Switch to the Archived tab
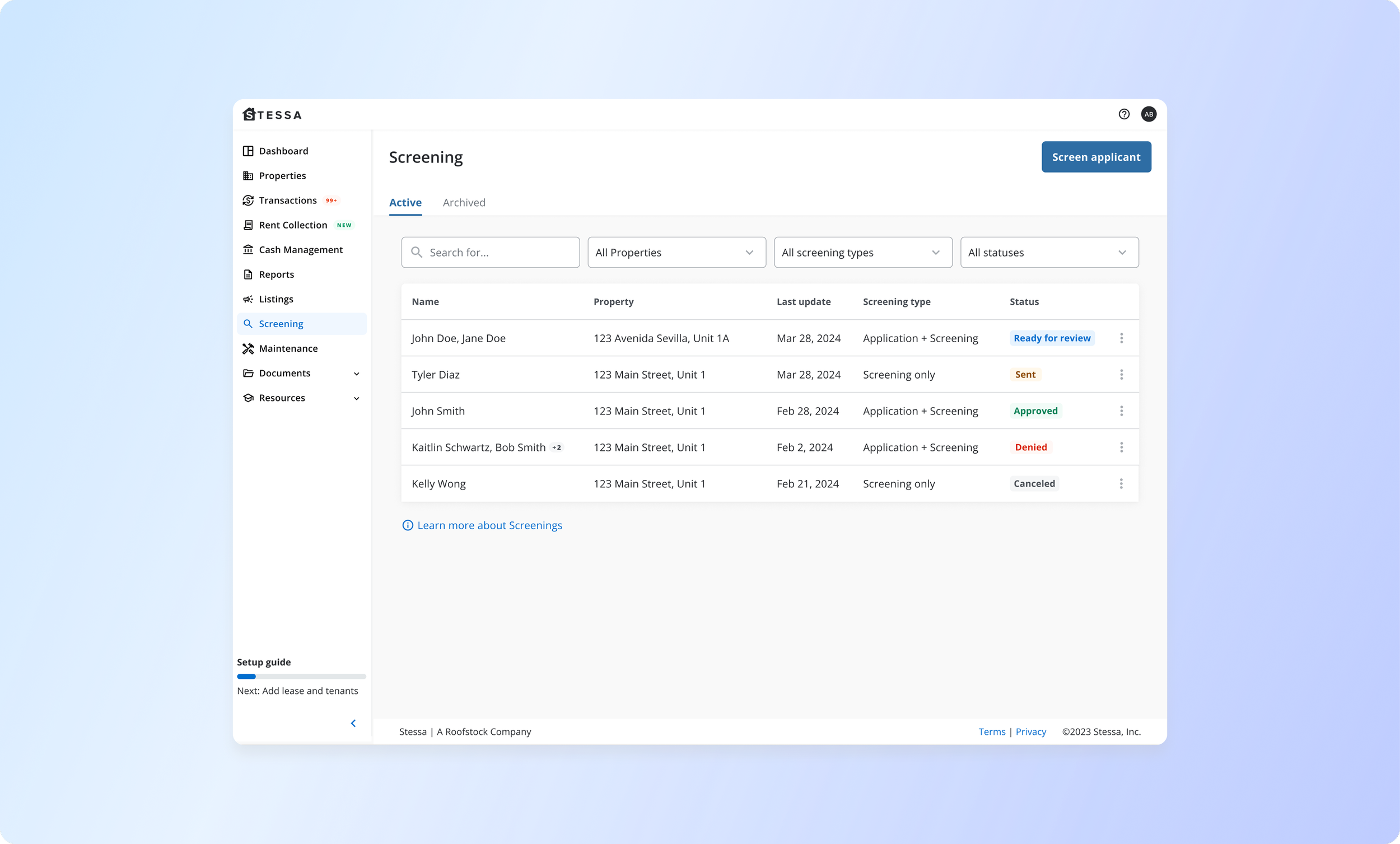1400x844 pixels. (x=464, y=203)
